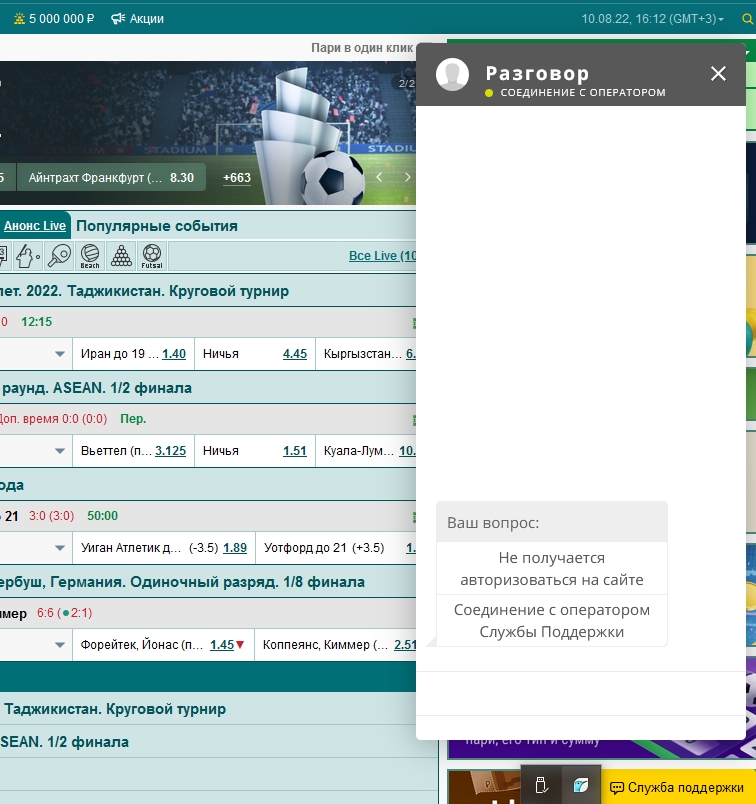Image resolution: width=756 pixels, height=804 pixels.
Task: Click the search magnifier icon
Action: pyautogui.click(x=748, y=19)
